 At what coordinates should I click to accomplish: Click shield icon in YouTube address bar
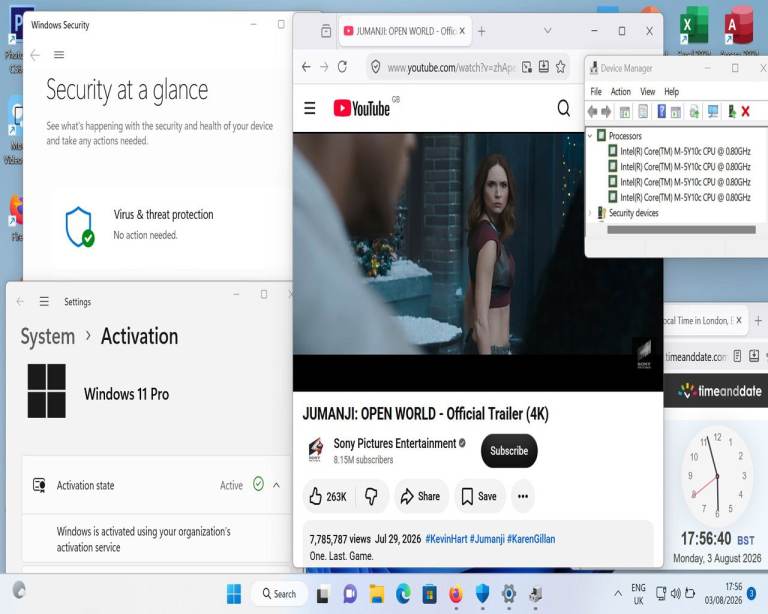(375, 67)
